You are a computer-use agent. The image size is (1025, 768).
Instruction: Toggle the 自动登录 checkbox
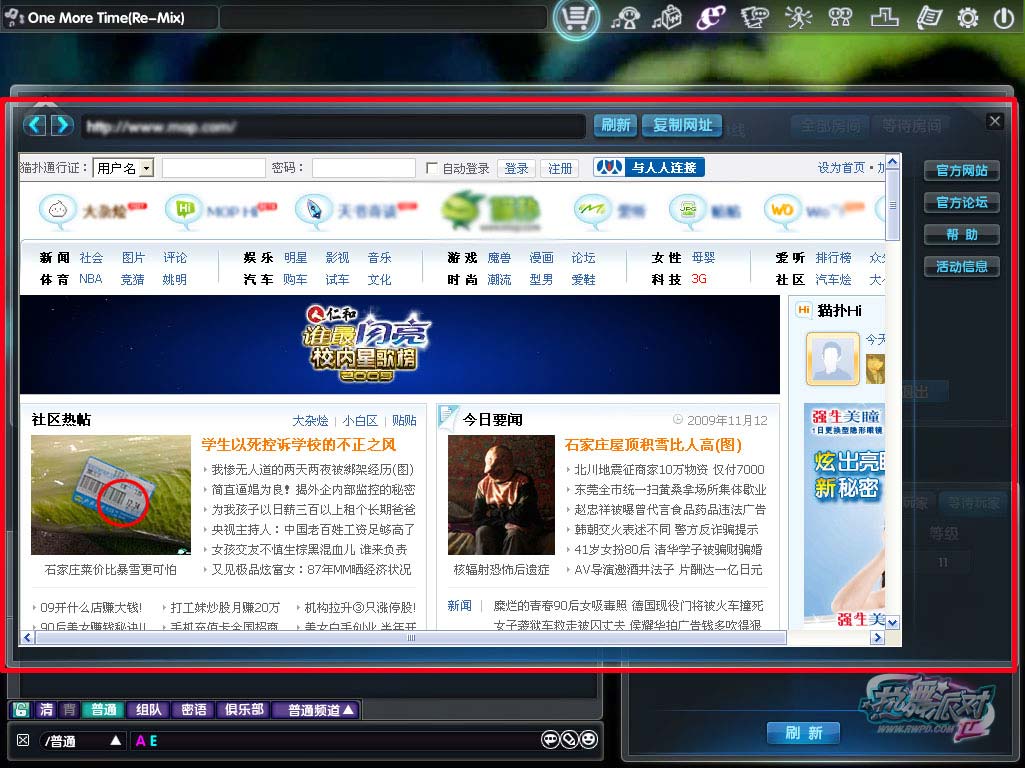[431, 168]
